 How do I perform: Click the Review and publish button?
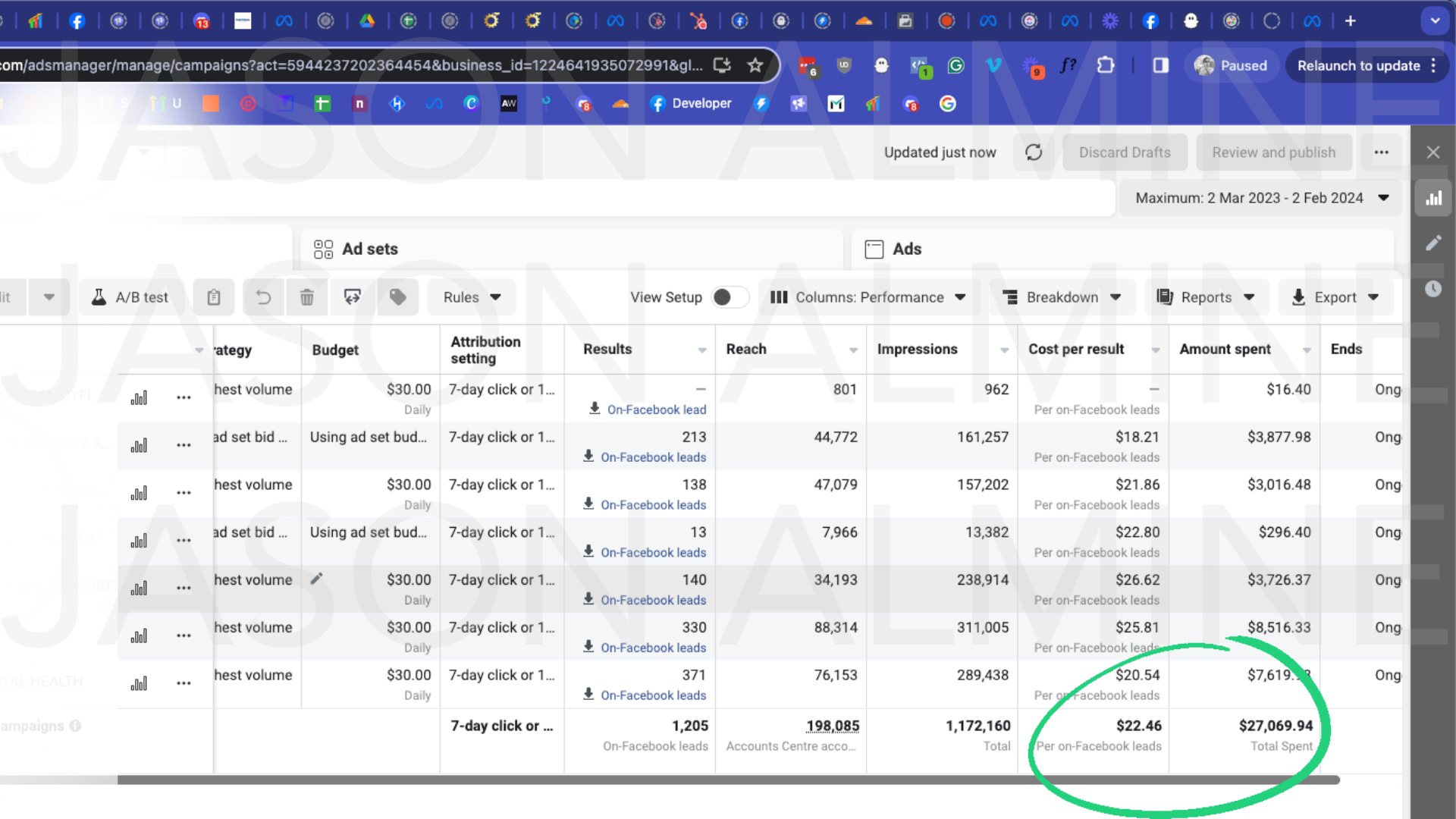[x=1273, y=152]
